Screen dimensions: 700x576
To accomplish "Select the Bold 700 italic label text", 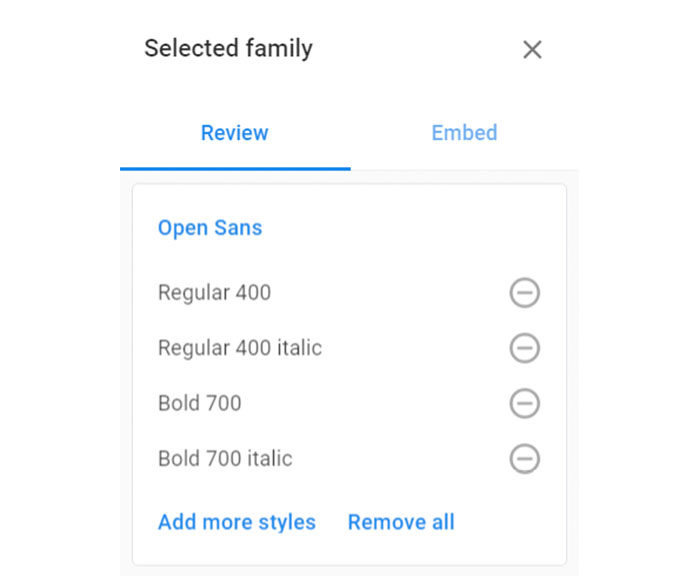I will point(225,459).
